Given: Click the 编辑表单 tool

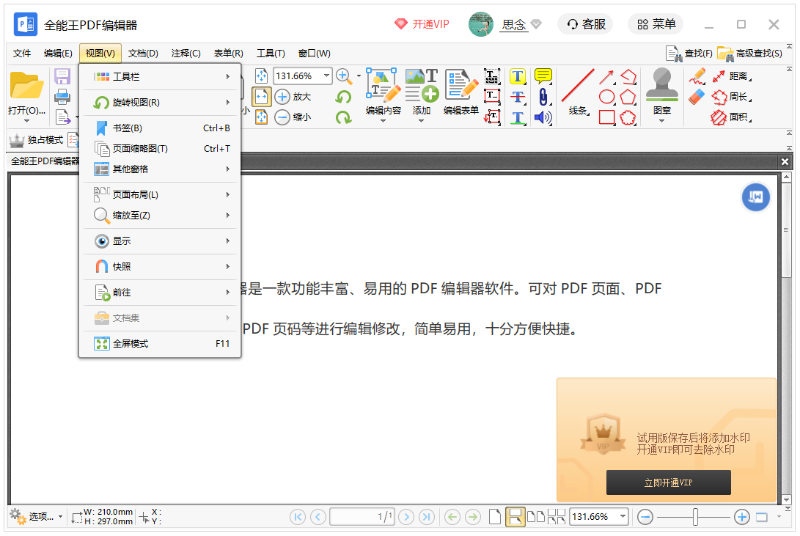Looking at the screenshot, I should 461,93.
